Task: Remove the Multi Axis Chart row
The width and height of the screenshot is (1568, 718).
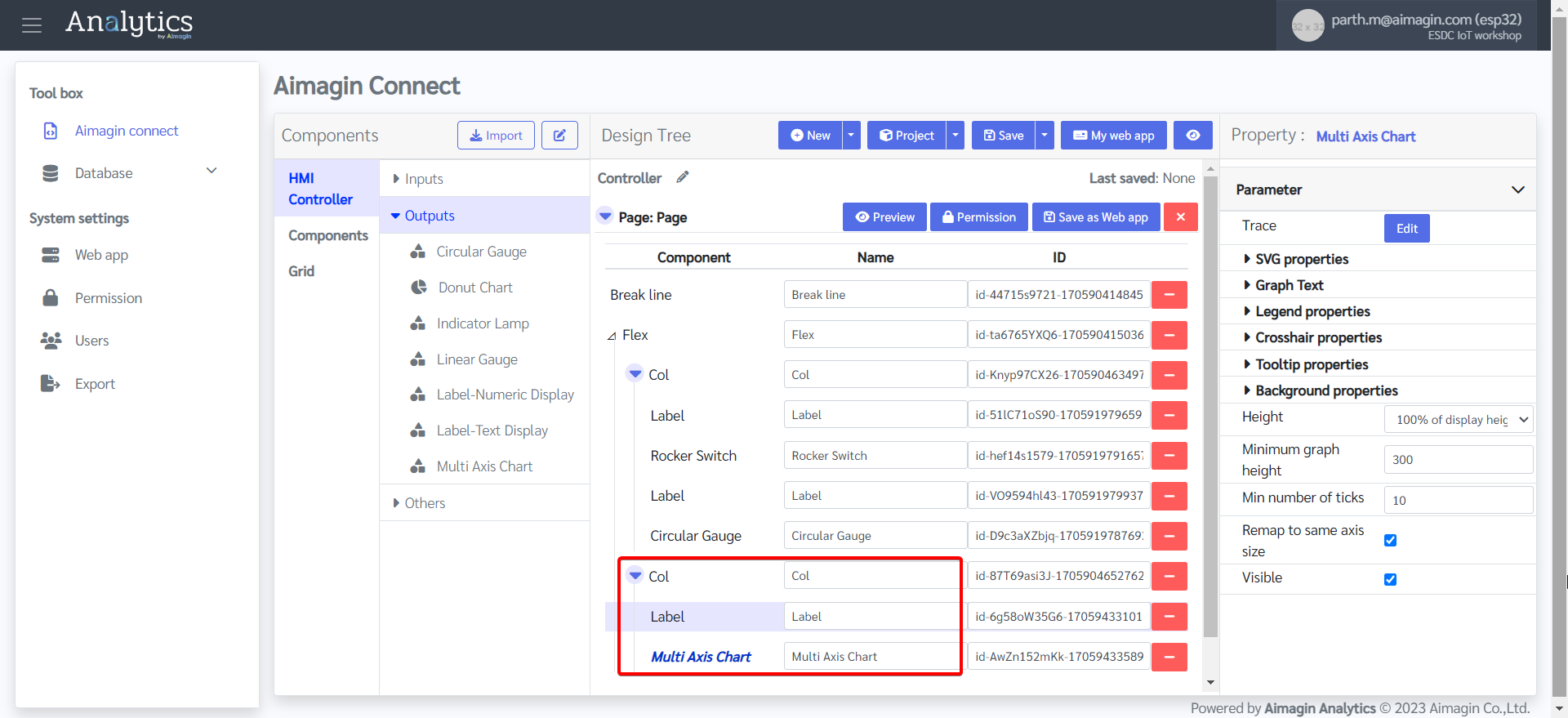Action: 1169,657
